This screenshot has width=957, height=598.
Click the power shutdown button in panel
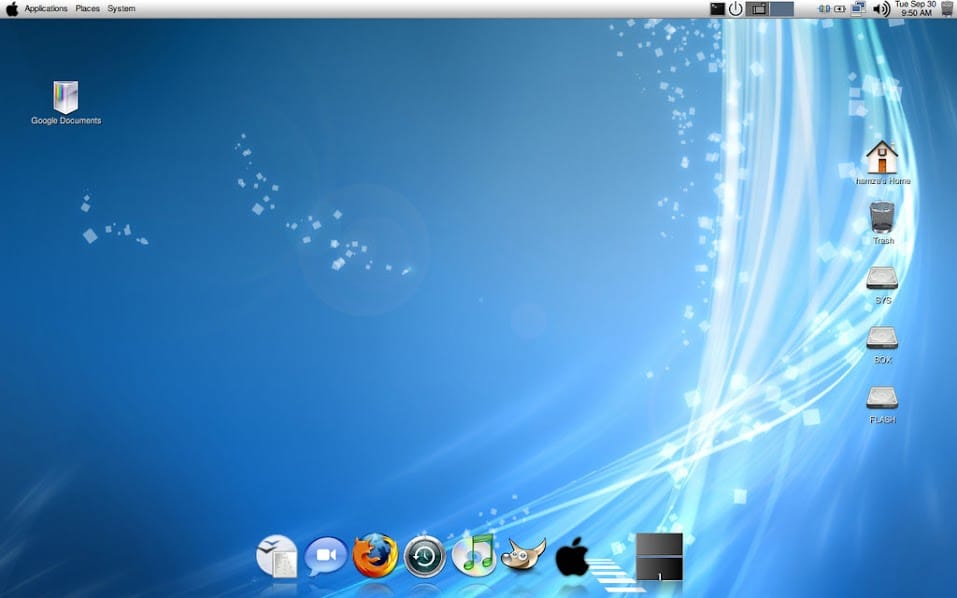pos(735,9)
